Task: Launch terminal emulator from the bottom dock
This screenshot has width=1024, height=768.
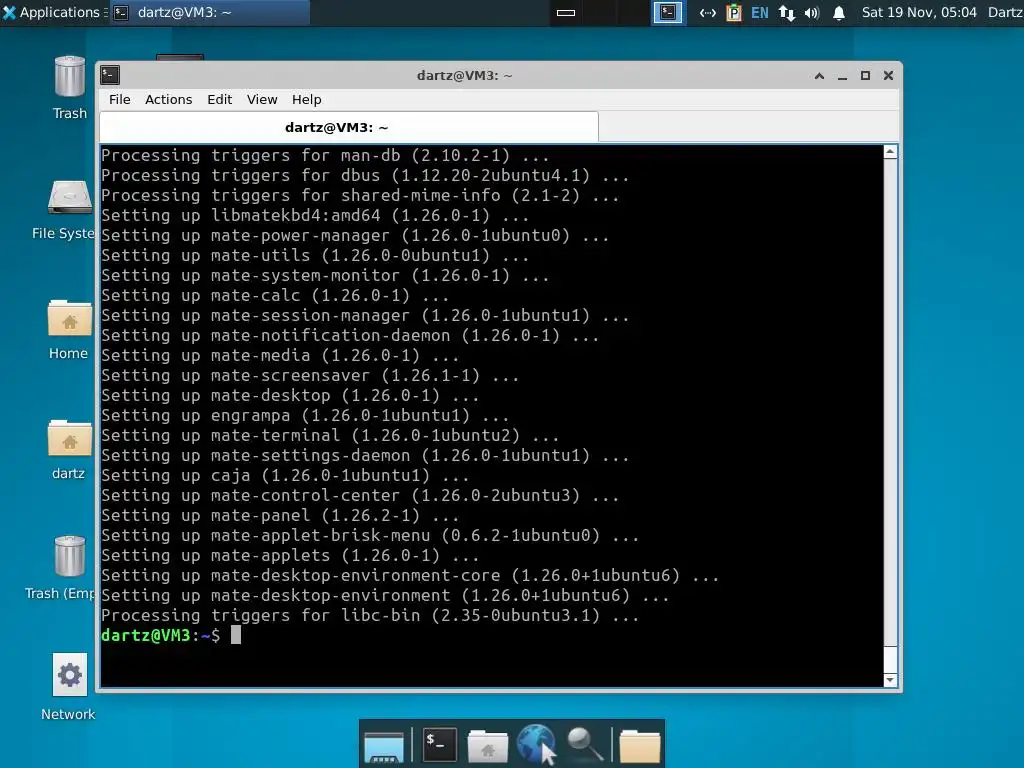Action: [439, 744]
